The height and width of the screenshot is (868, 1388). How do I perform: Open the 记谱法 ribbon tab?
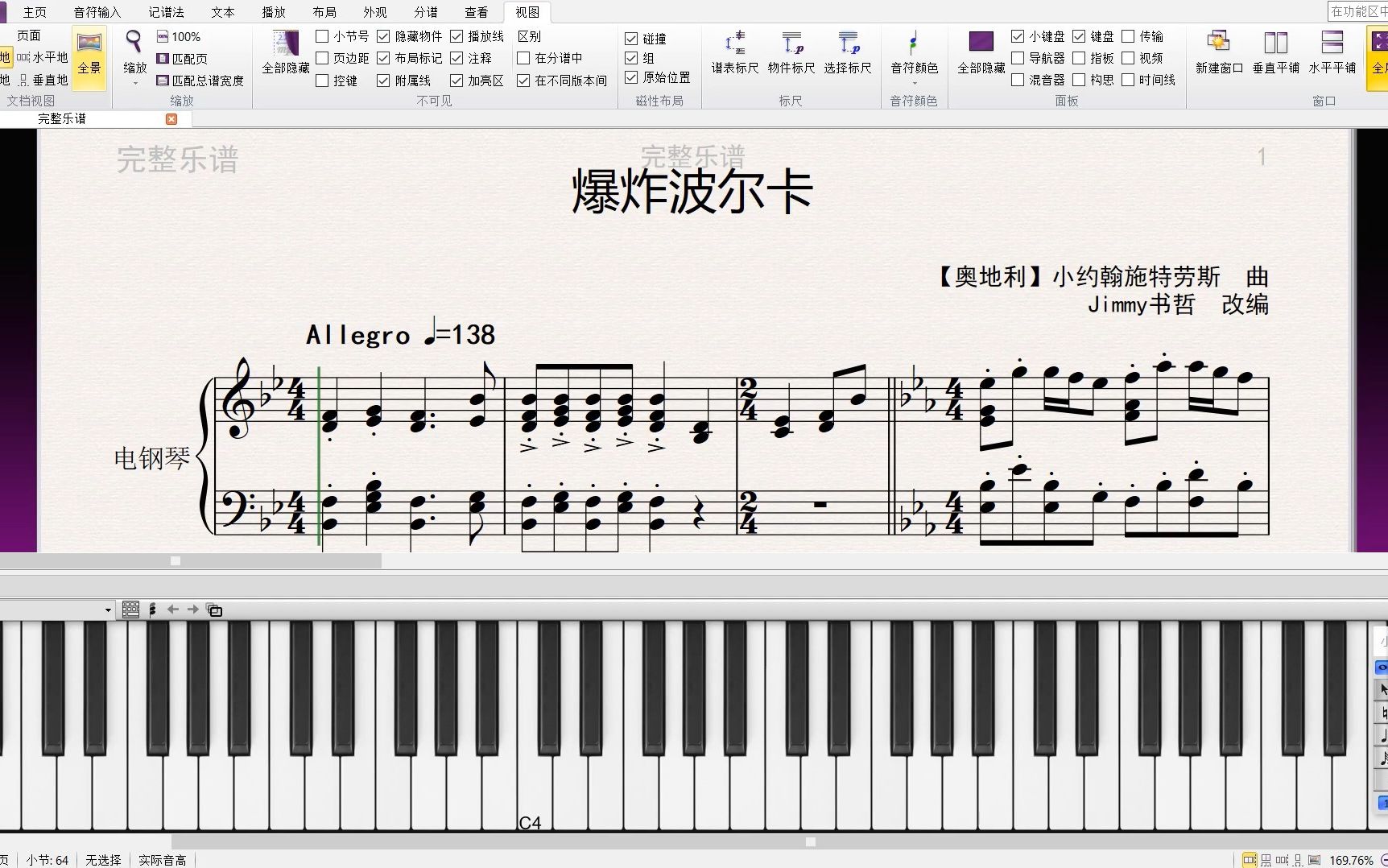coord(167,12)
